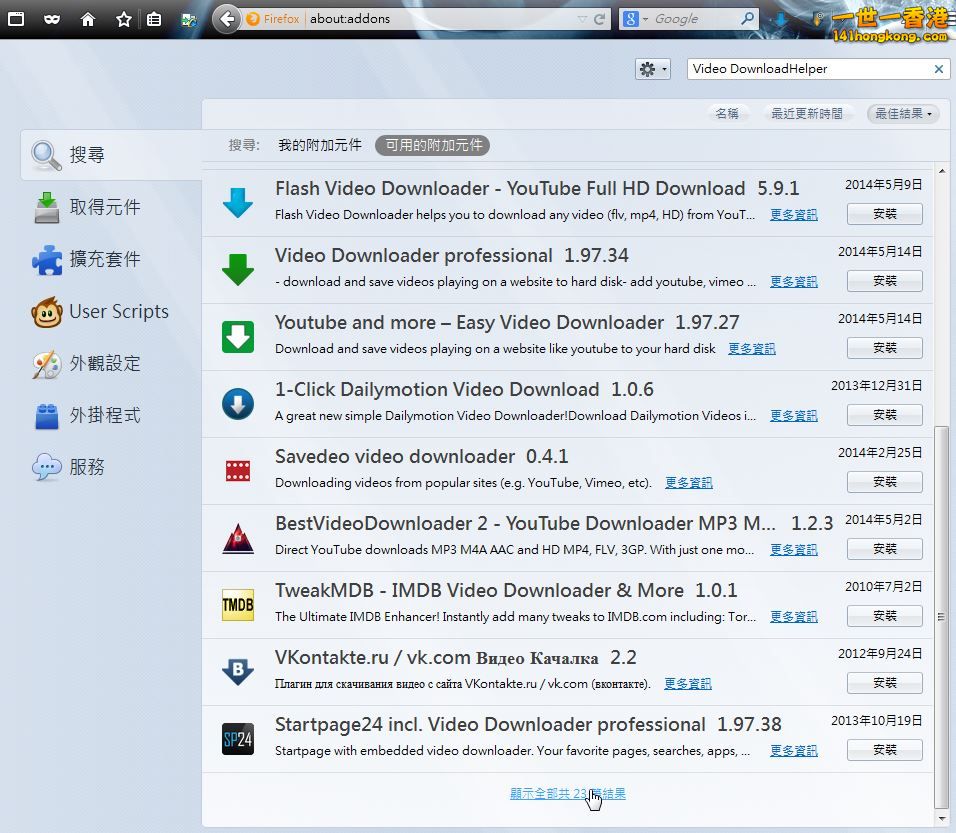Screen dimensions: 956x833
Task: Click the scrollbar up arrow
Action: tap(941, 171)
